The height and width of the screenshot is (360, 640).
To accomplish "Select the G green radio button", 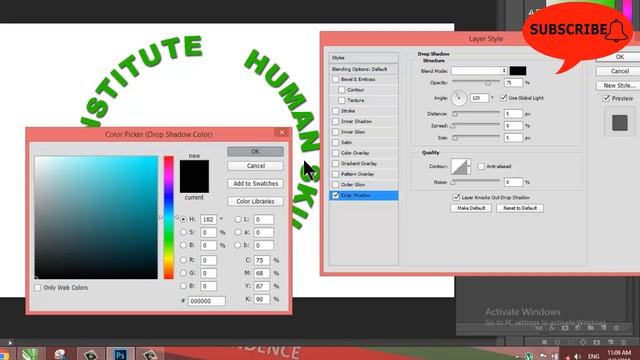I will [183, 273].
